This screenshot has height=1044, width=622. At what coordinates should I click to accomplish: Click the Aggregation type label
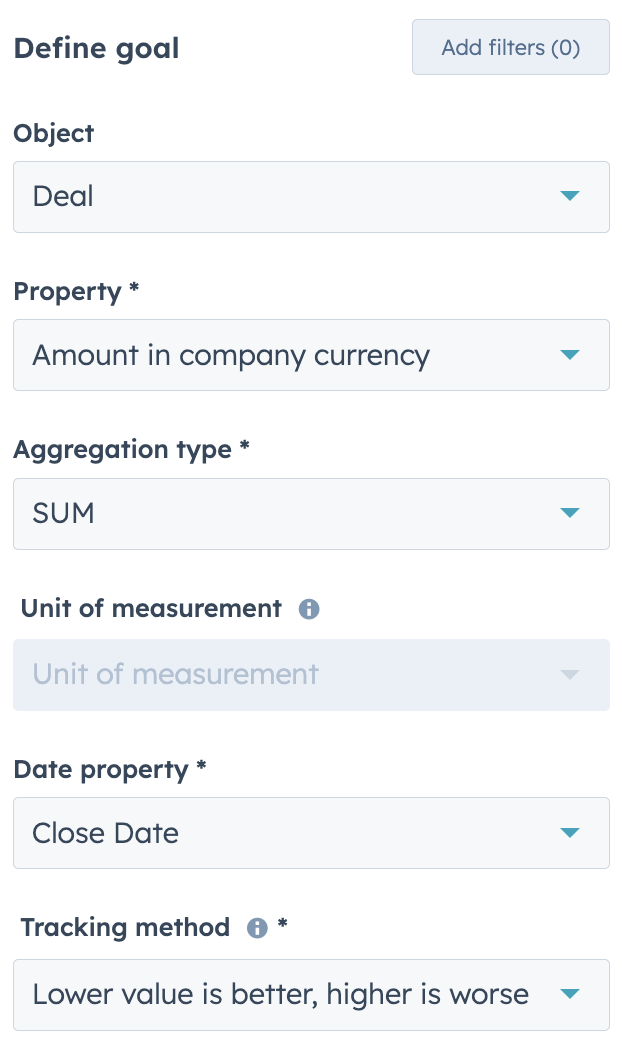[x=122, y=450]
